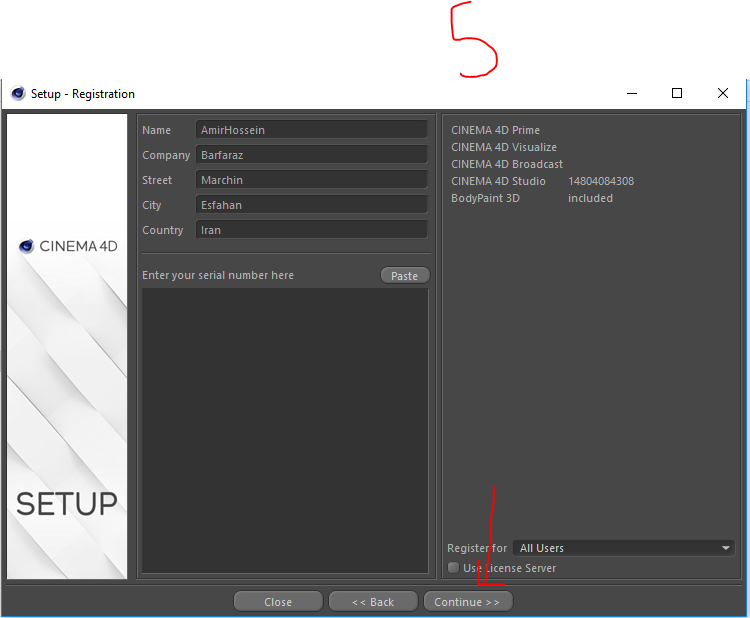The height and width of the screenshot is (618, 750).
Task: Select the Company field with Barfaraz
Action: click(311, 155)
